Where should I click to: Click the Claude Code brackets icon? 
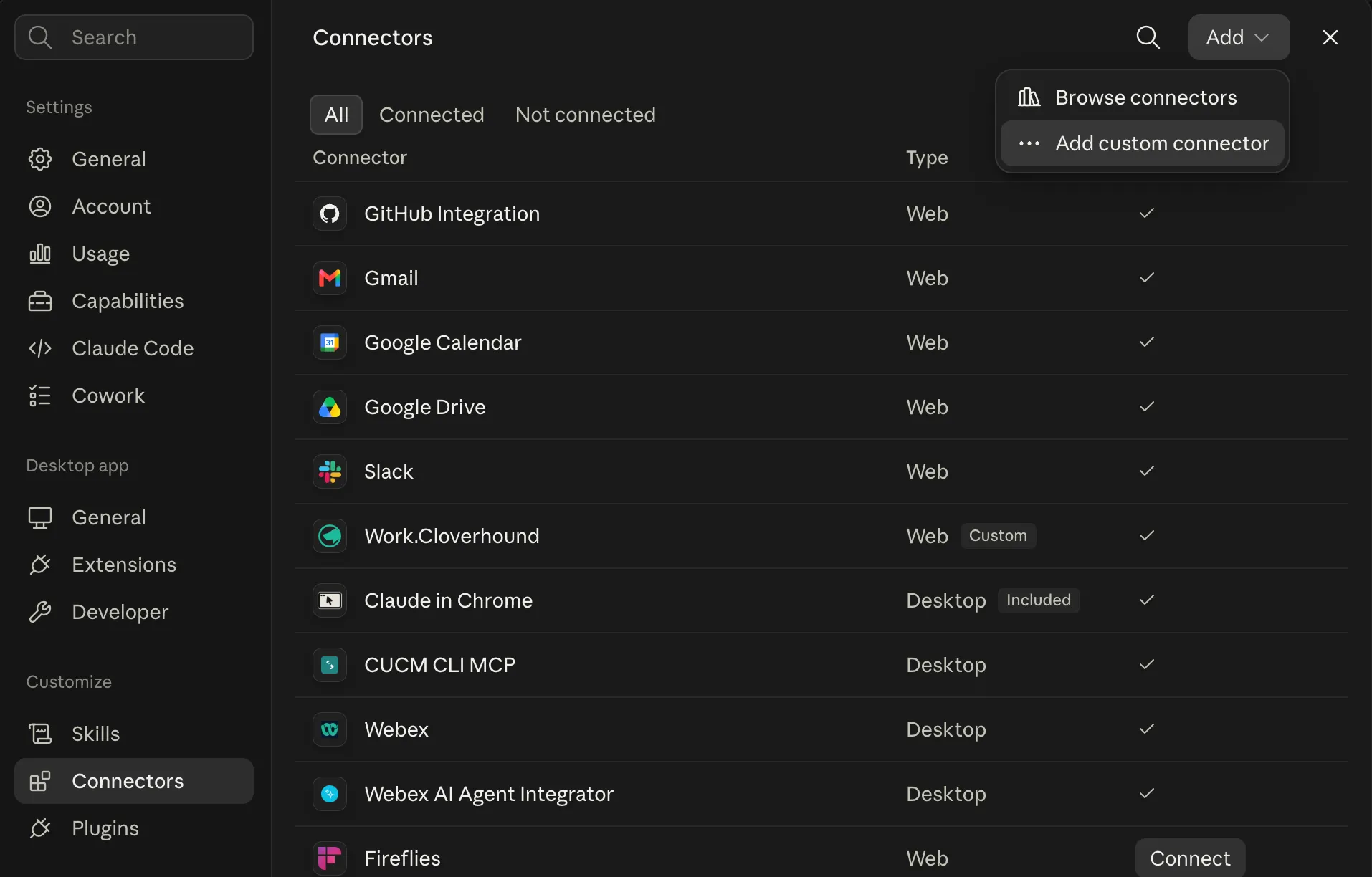tap(40, 348)
